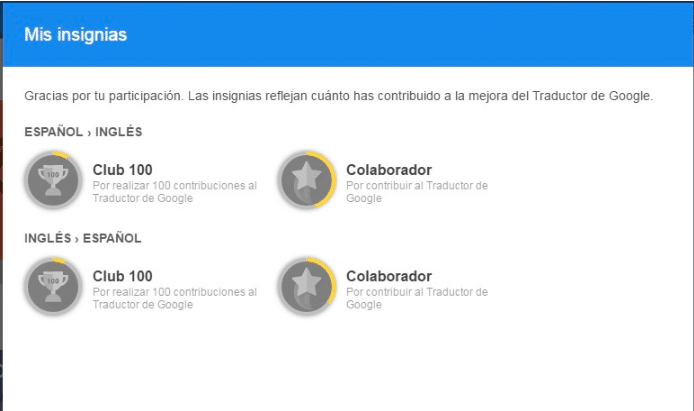Click the Club 100 trophy badge under Español › Inglés
Viewport: 694px width, 411px height.
point(53,180)
